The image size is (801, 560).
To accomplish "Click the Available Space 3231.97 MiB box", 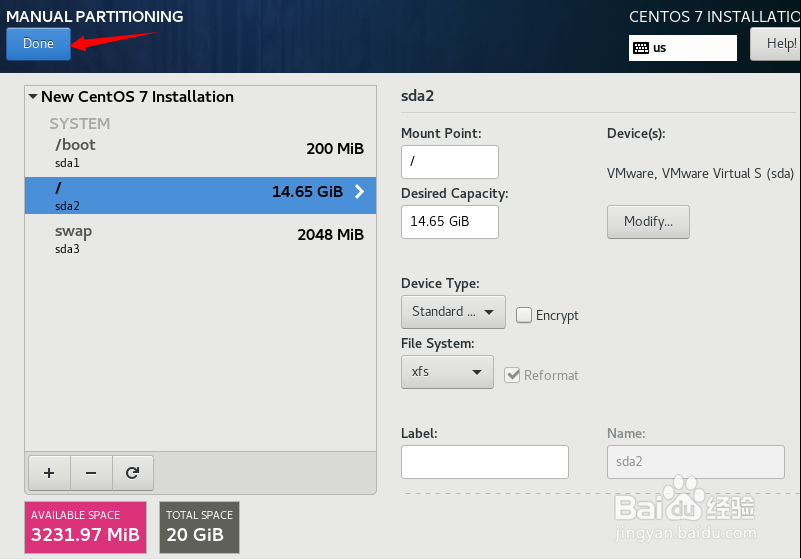I will tap(85, 527).
